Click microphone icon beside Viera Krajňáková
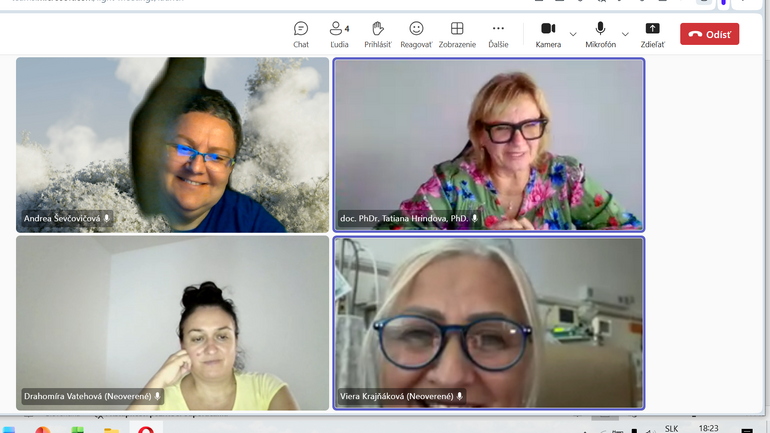Image resolution: width=770 pixels, height=433 pixels. [x=460, y=396]
